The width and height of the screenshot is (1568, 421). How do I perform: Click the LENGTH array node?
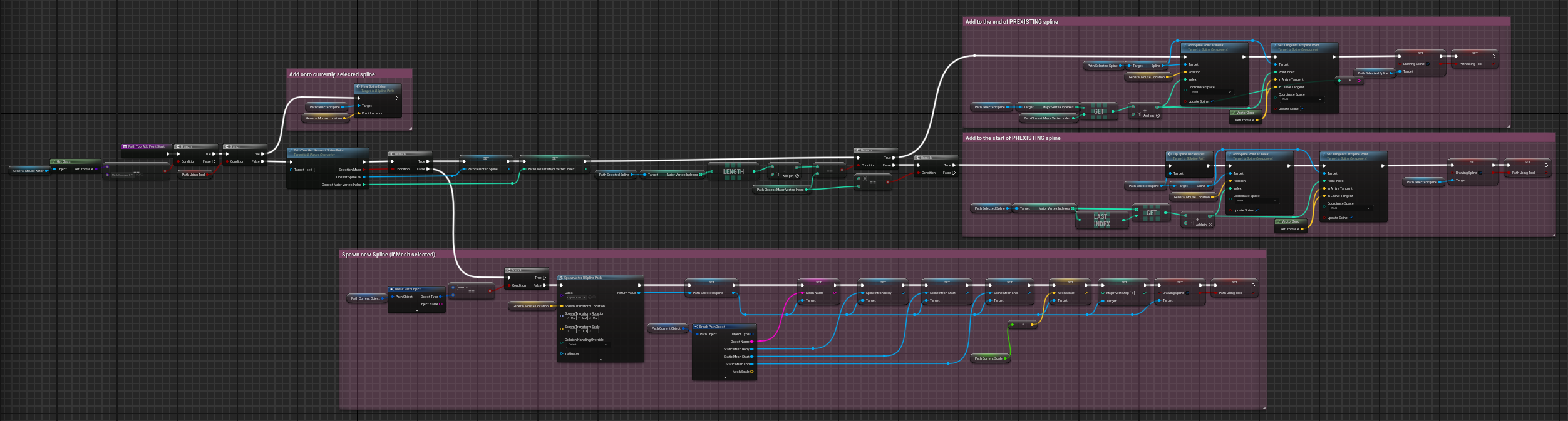click(x=733, y=171)
